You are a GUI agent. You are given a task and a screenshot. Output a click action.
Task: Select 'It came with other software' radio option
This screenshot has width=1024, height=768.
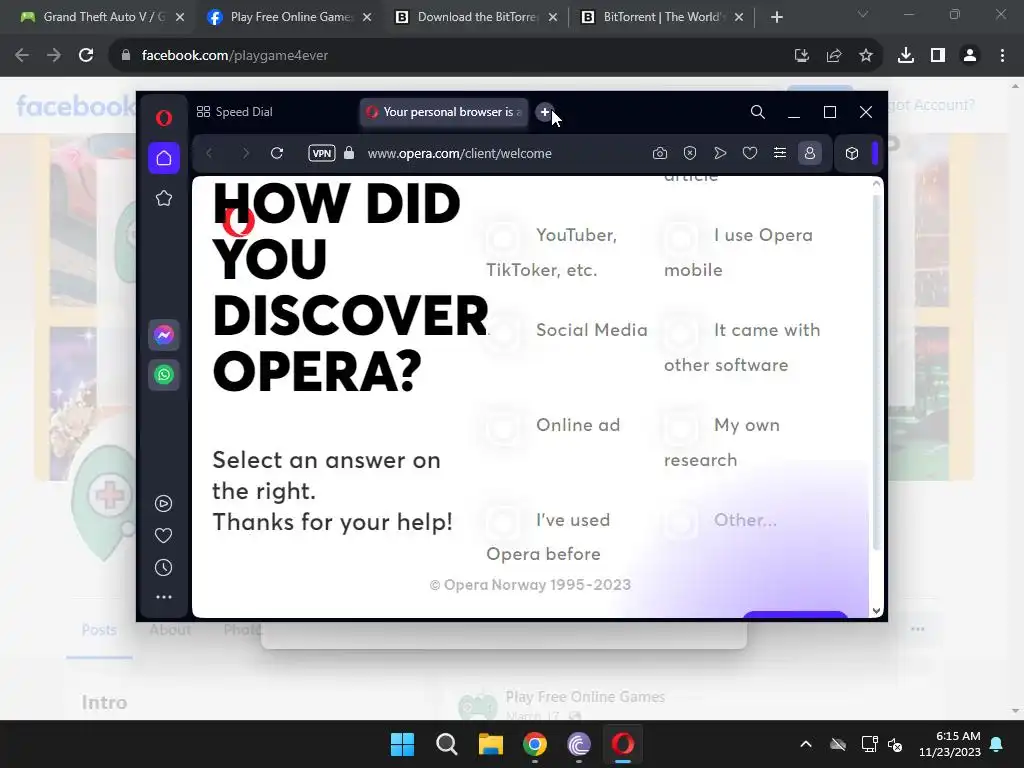point(680,332)
